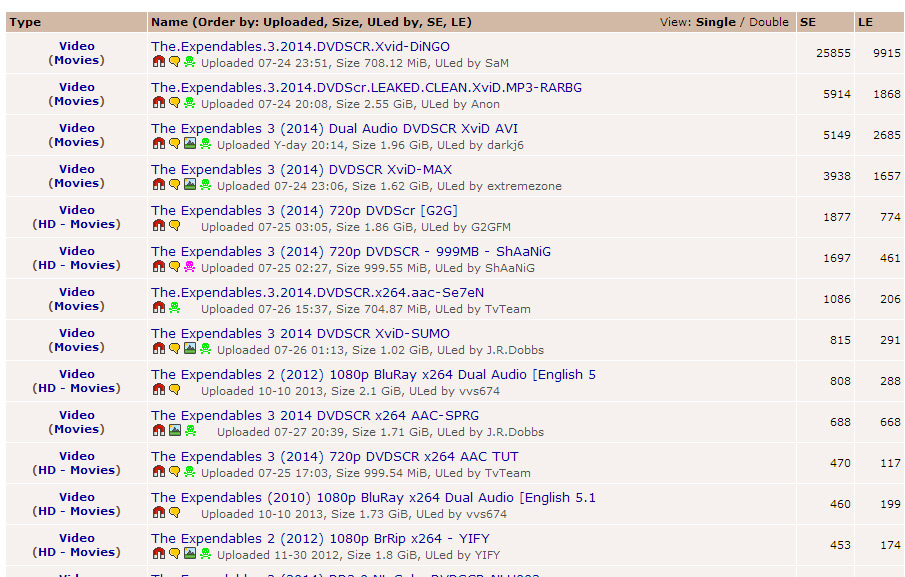Click magnet icon for DVDSCR XviD-MAX torrent

159,185
